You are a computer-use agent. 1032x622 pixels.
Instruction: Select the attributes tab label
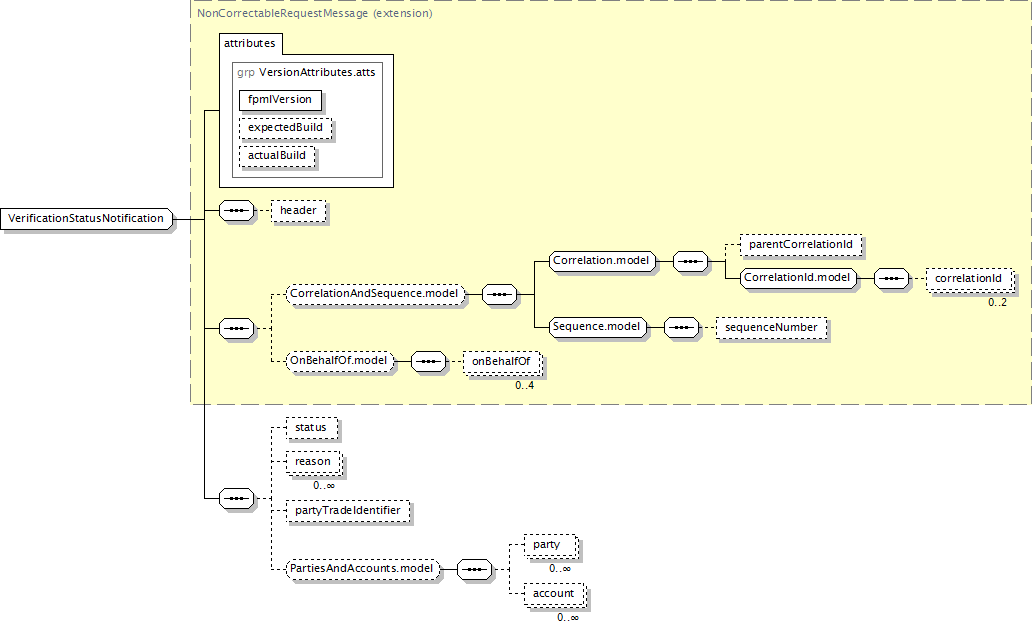point(250,44)
